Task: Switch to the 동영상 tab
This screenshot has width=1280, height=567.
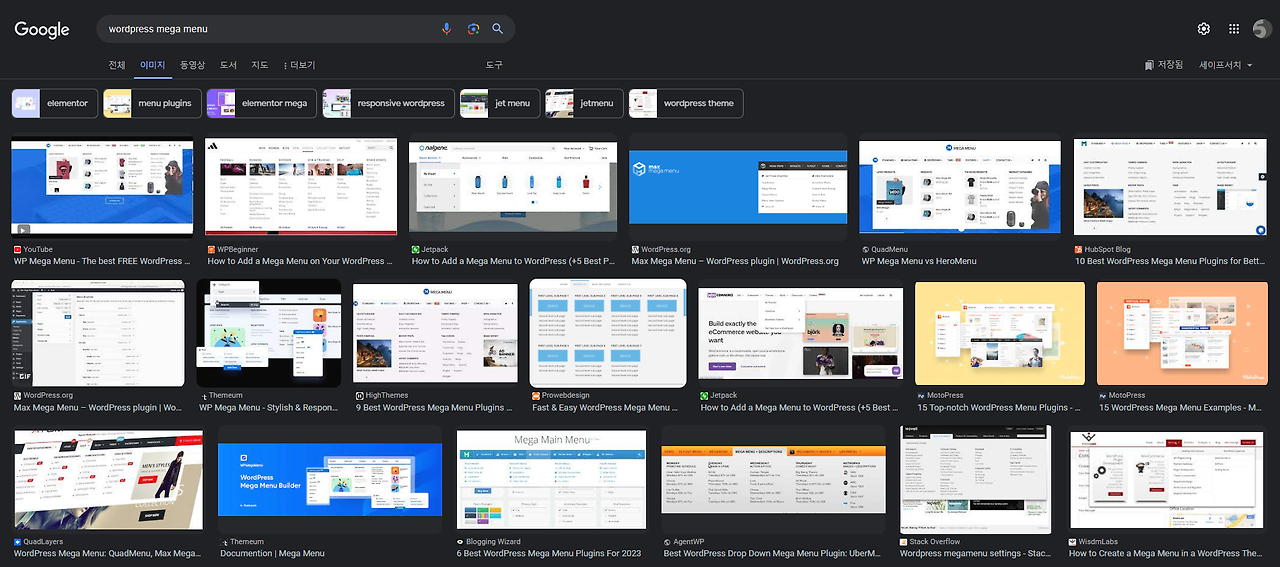Action: [192, 65]
